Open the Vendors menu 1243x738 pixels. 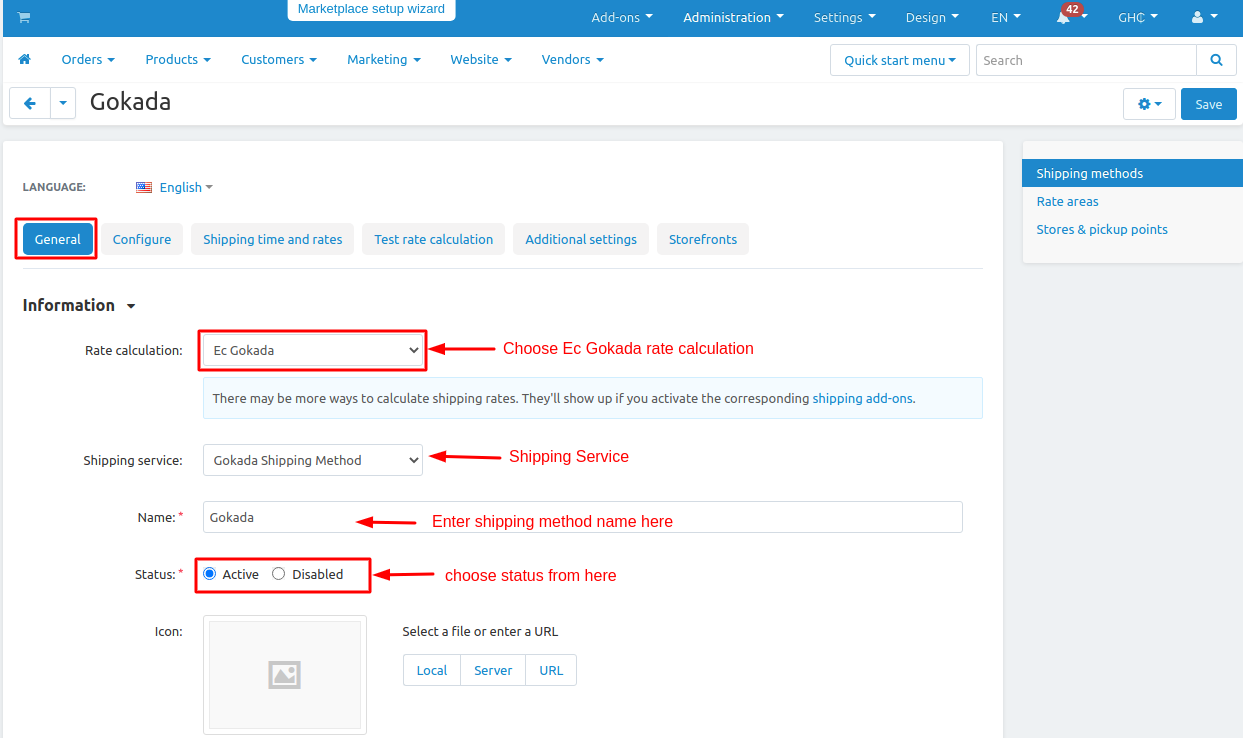[573, 60]
